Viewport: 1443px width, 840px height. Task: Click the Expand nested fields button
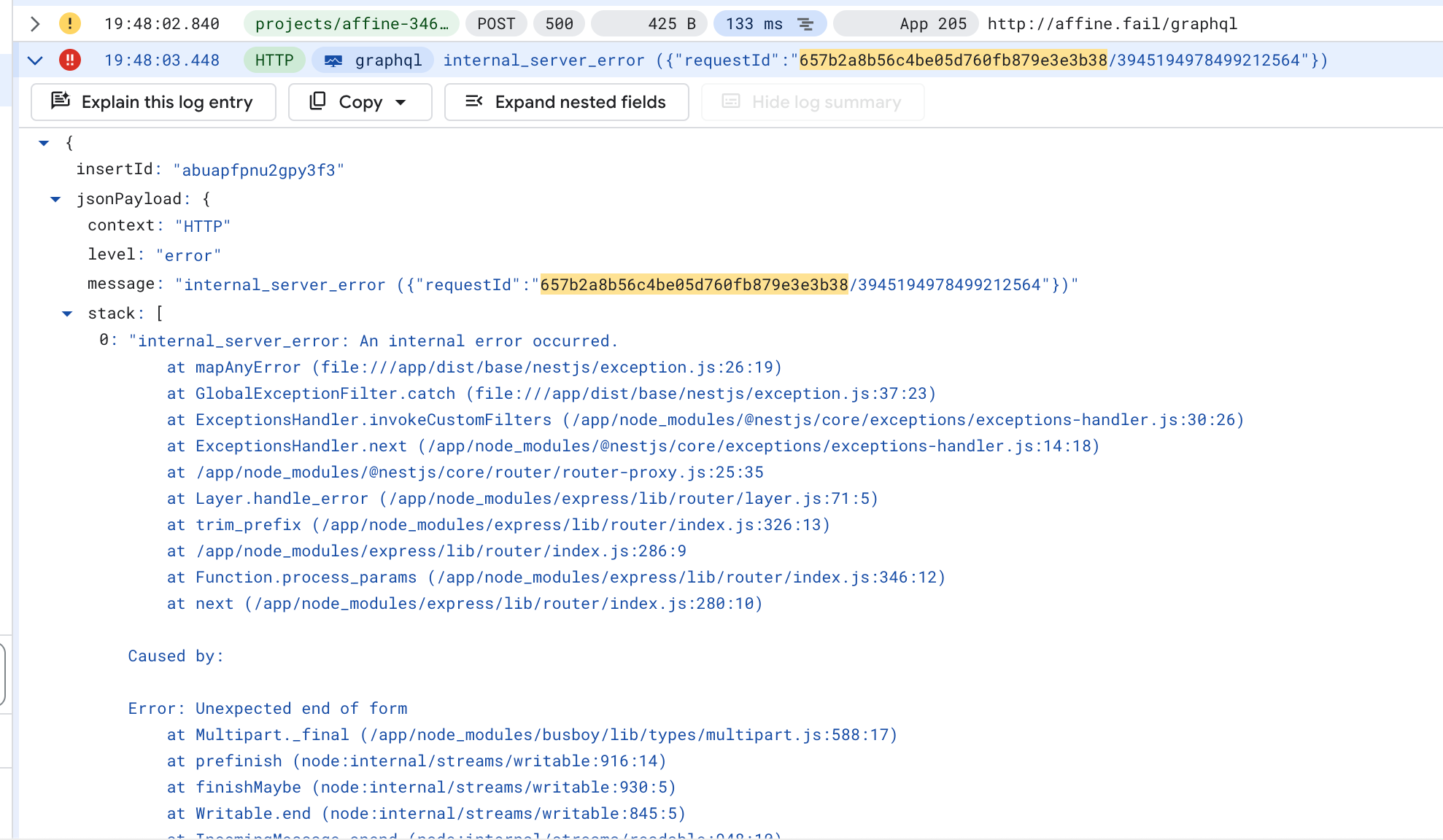[566, 102]
